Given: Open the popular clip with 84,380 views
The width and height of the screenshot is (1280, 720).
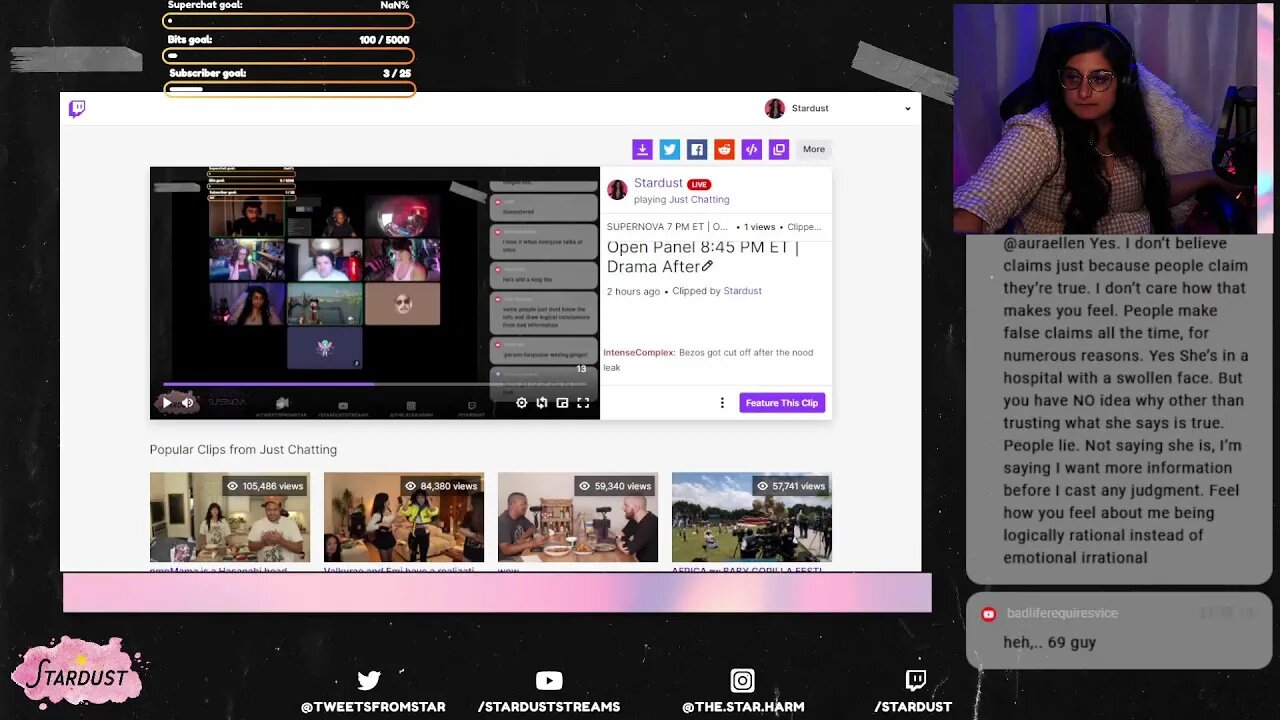Looking at the screenshot, I should [x=404, y=517].
